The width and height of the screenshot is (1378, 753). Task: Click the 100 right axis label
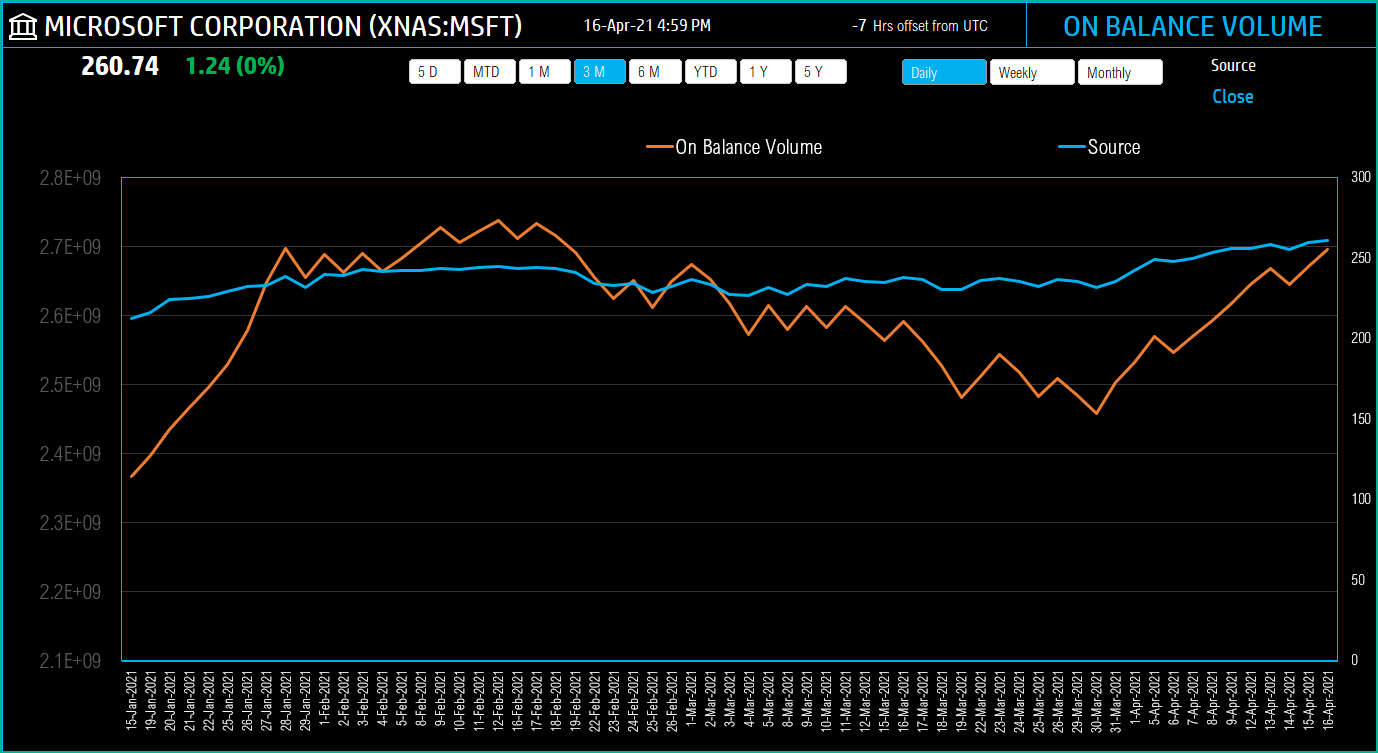point(1360,499)
